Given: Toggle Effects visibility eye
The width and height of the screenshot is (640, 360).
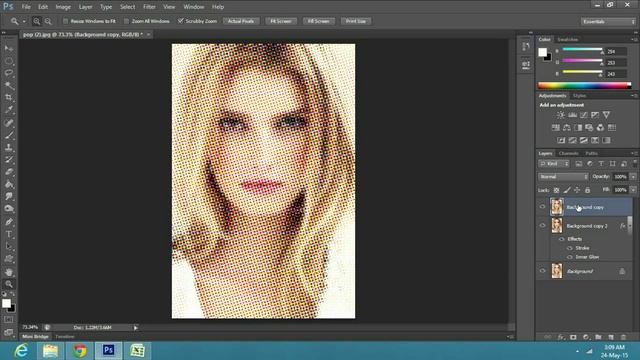Looking at the screenshot, I should pos(562,239).
